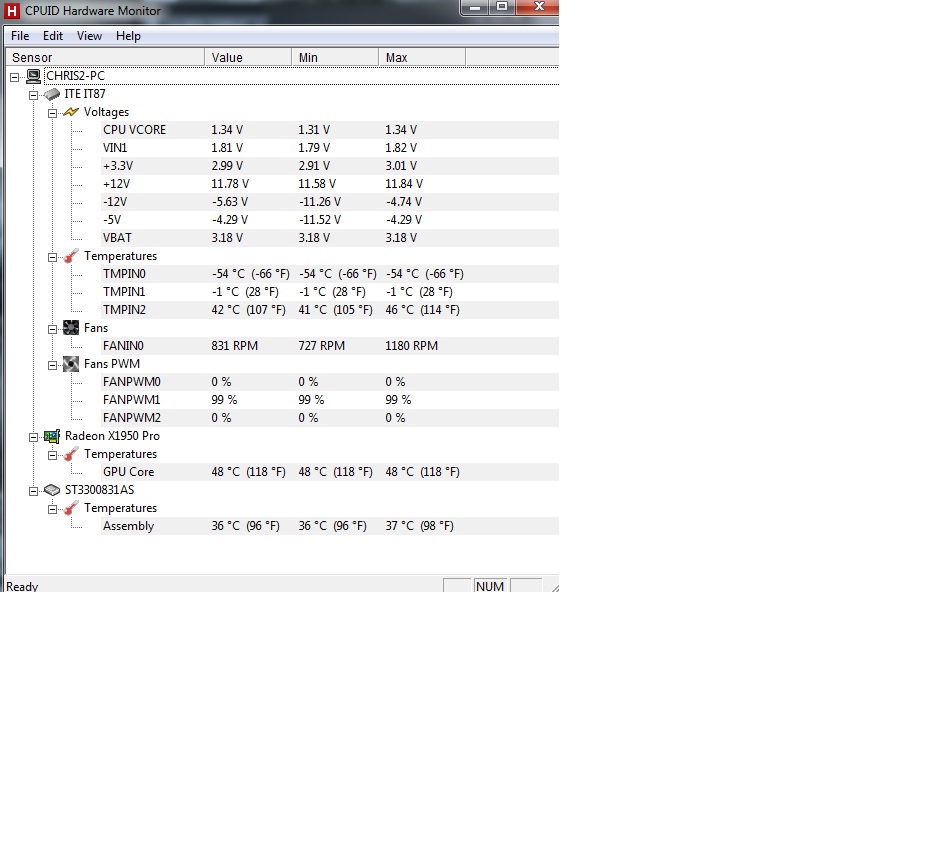
Task: Select the TMPIN0 temperature row
Action: point(330,274)
